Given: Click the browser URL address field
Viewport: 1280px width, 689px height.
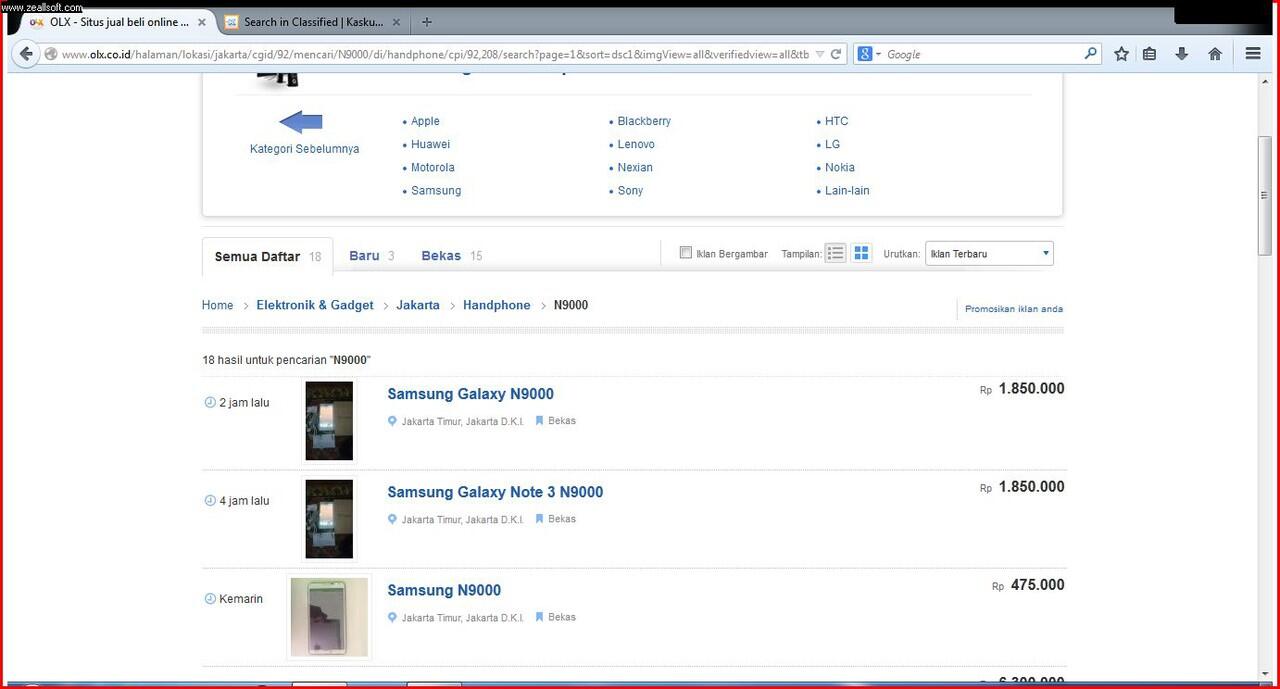Looking at the screenshot, I should pos(436,54).
